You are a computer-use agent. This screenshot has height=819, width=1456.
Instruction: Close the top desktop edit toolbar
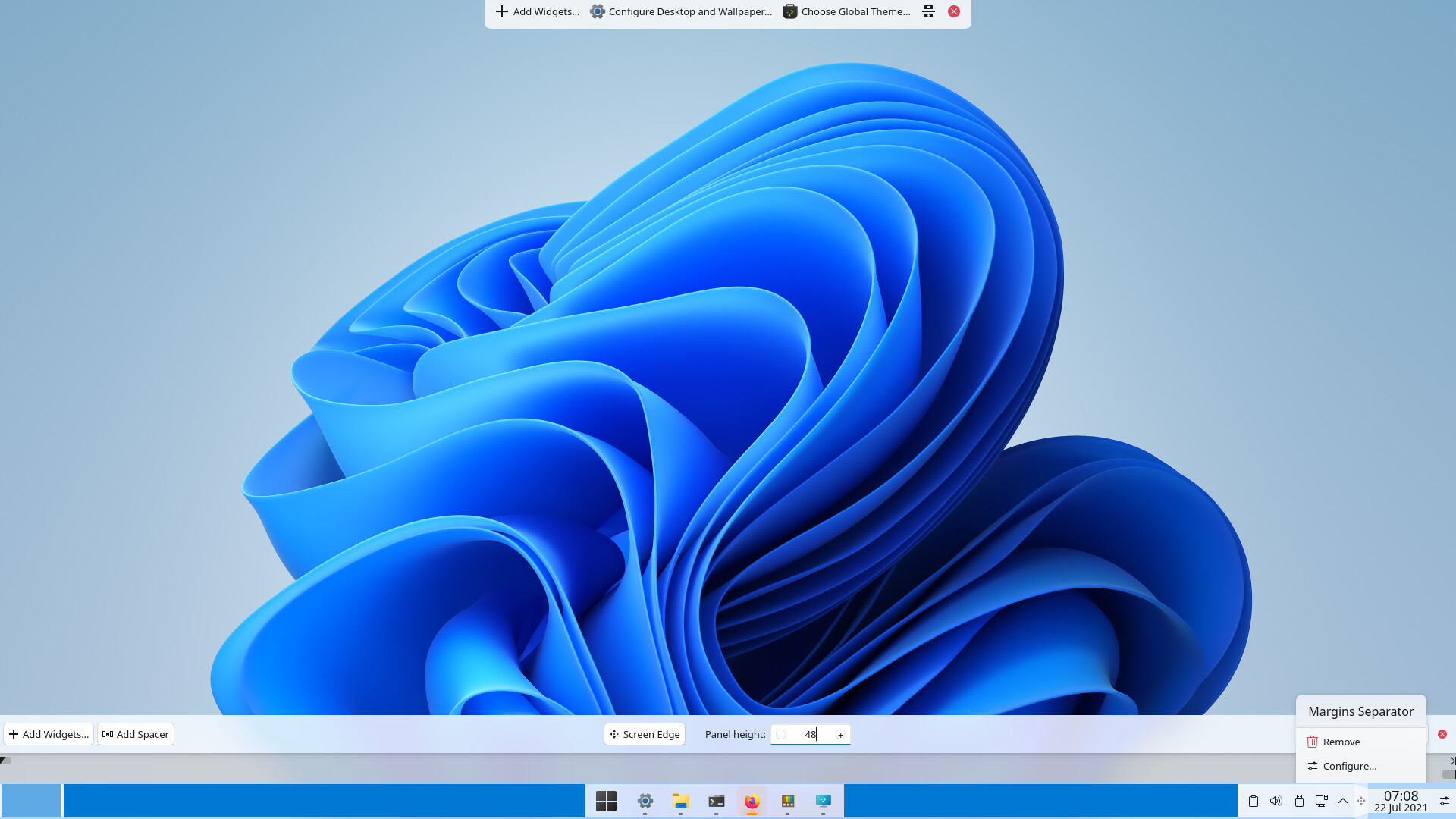pyautogui.click(x=954, y=11)
